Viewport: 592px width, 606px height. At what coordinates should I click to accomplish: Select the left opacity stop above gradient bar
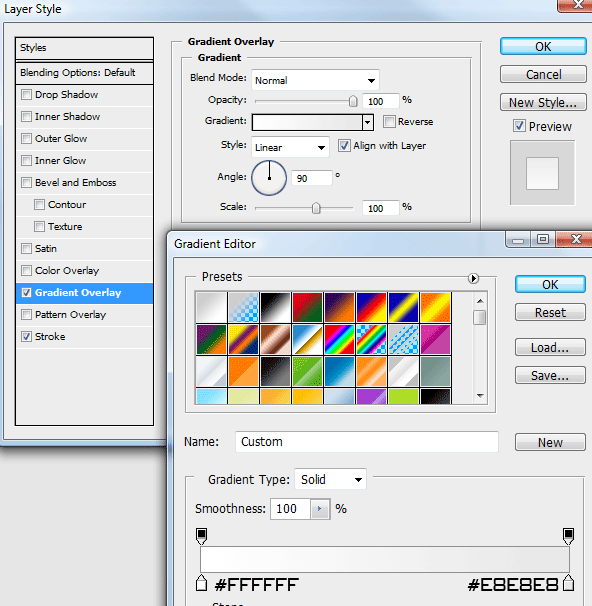pyautogui.click(x=201, y=536)
